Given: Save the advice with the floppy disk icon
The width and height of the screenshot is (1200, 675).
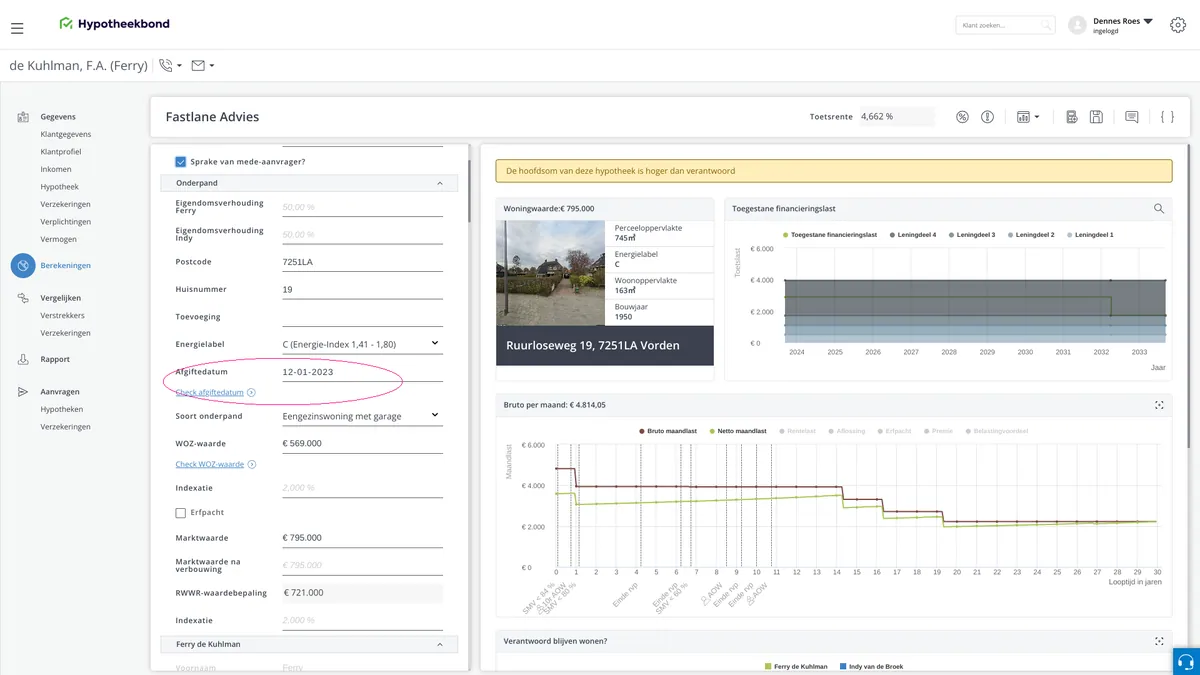Looking at the screenshot, I should [1096, 117].
